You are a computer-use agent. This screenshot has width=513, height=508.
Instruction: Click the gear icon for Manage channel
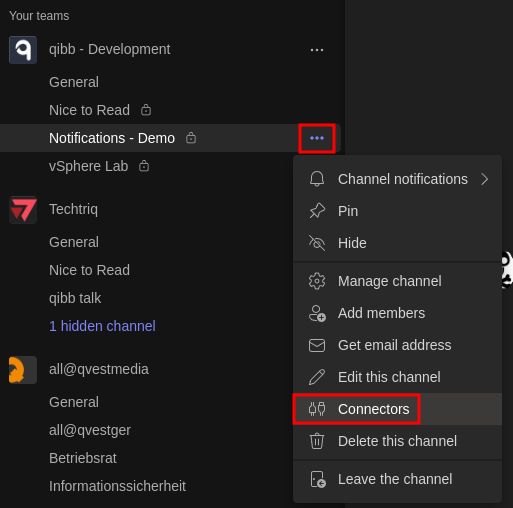tap(317, 281)
